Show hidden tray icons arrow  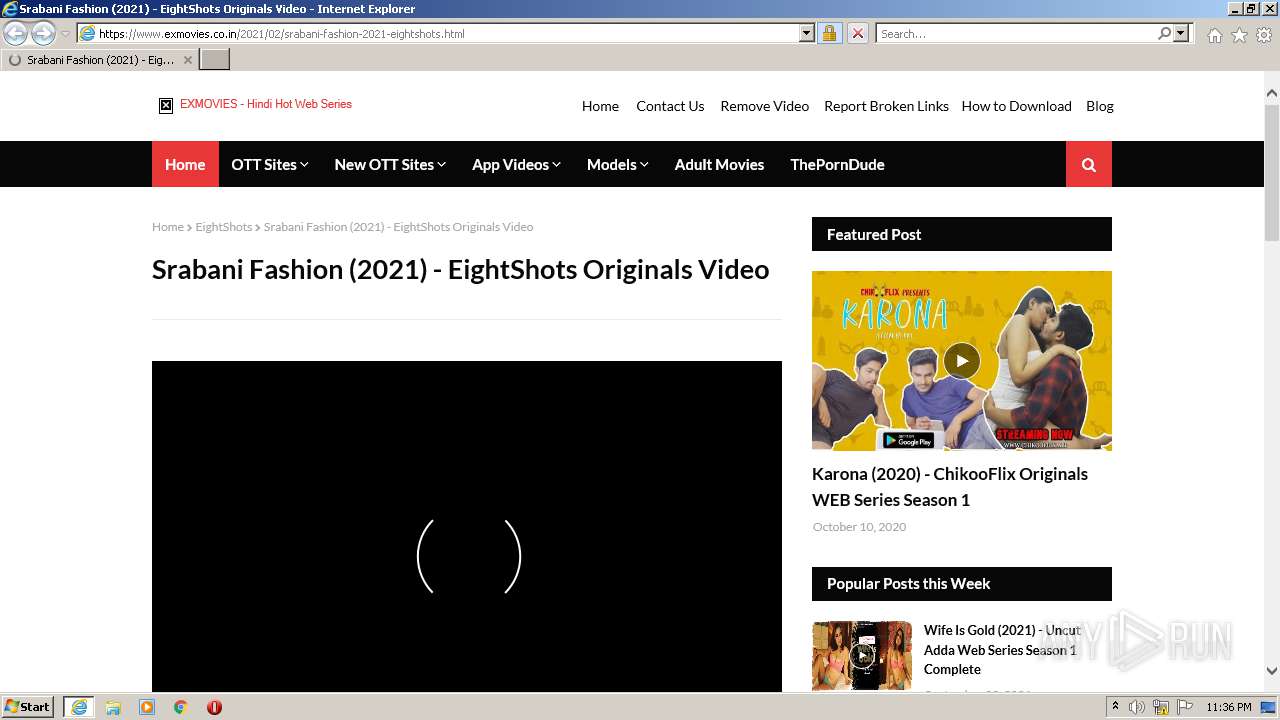[x=1116, y=707]
